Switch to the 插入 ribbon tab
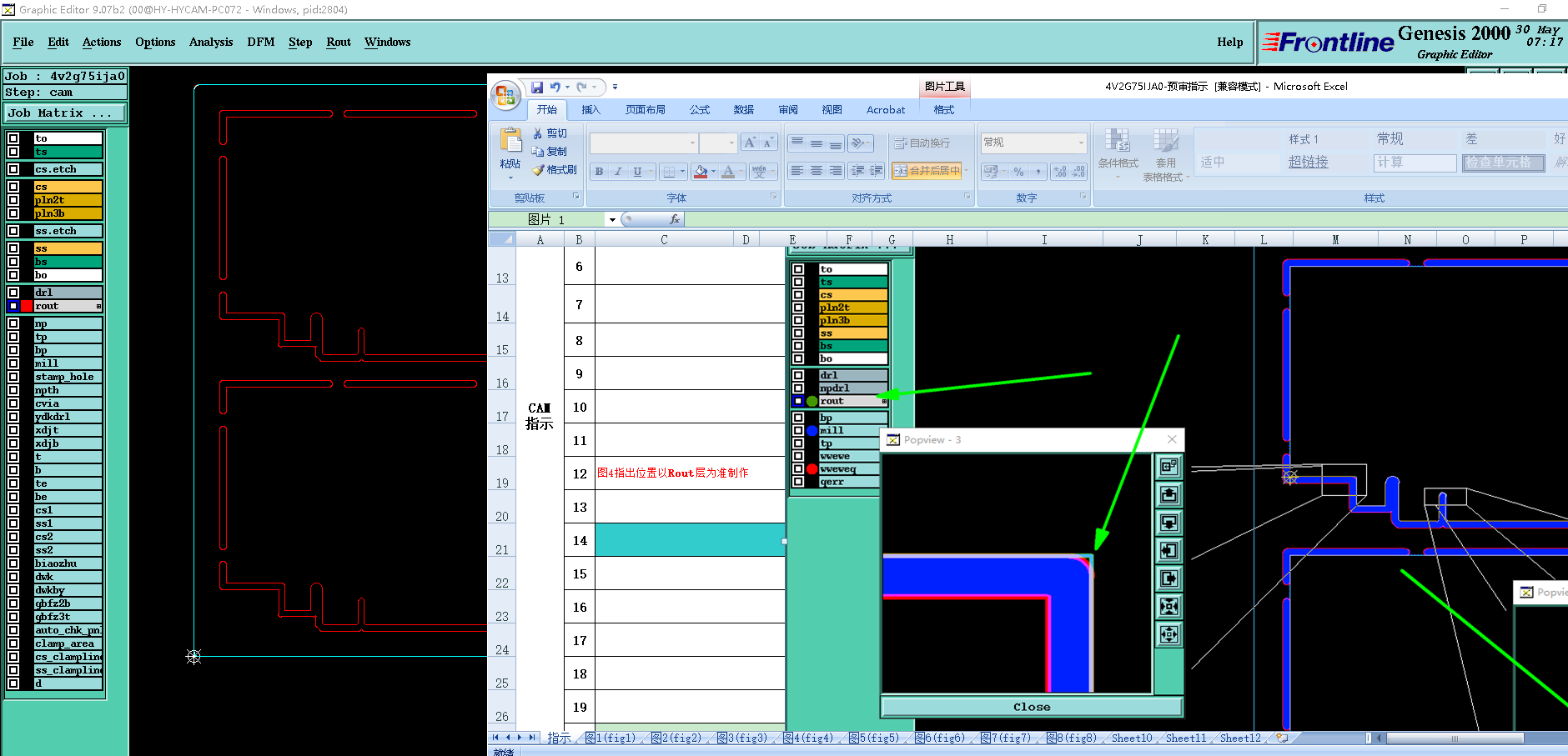Viewport: 1568px width, 756px height. (591, 110)
